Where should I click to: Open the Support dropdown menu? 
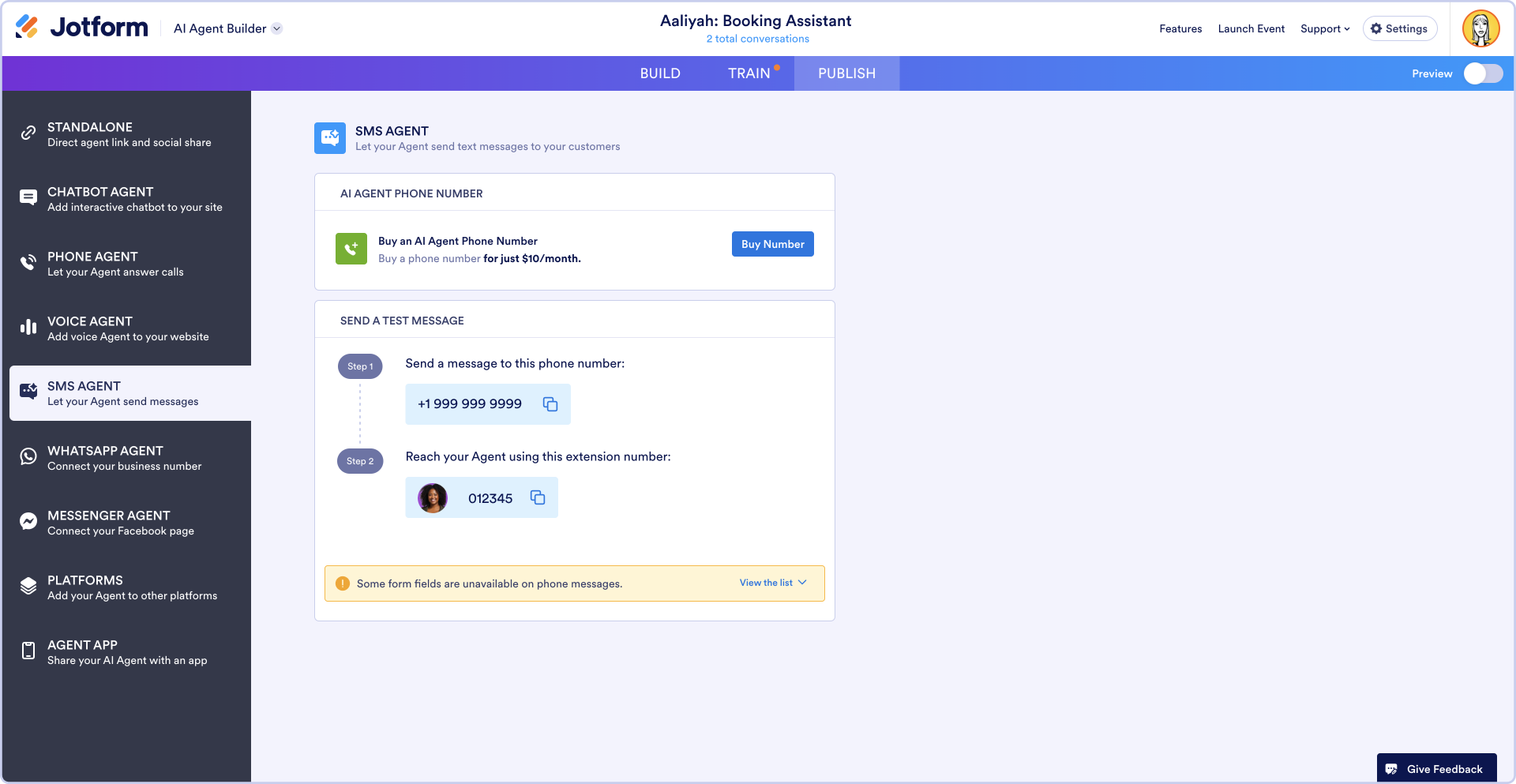(1325, 28)
